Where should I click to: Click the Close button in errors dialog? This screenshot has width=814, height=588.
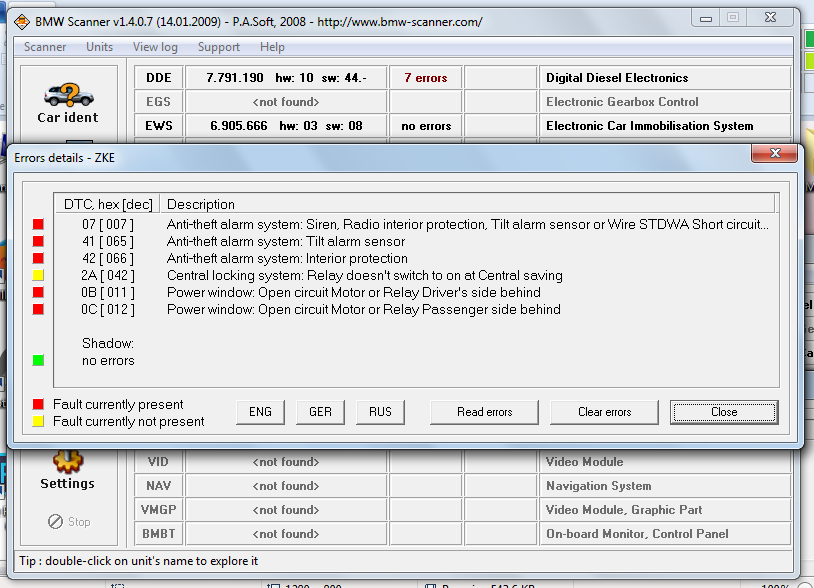(724, 412)
